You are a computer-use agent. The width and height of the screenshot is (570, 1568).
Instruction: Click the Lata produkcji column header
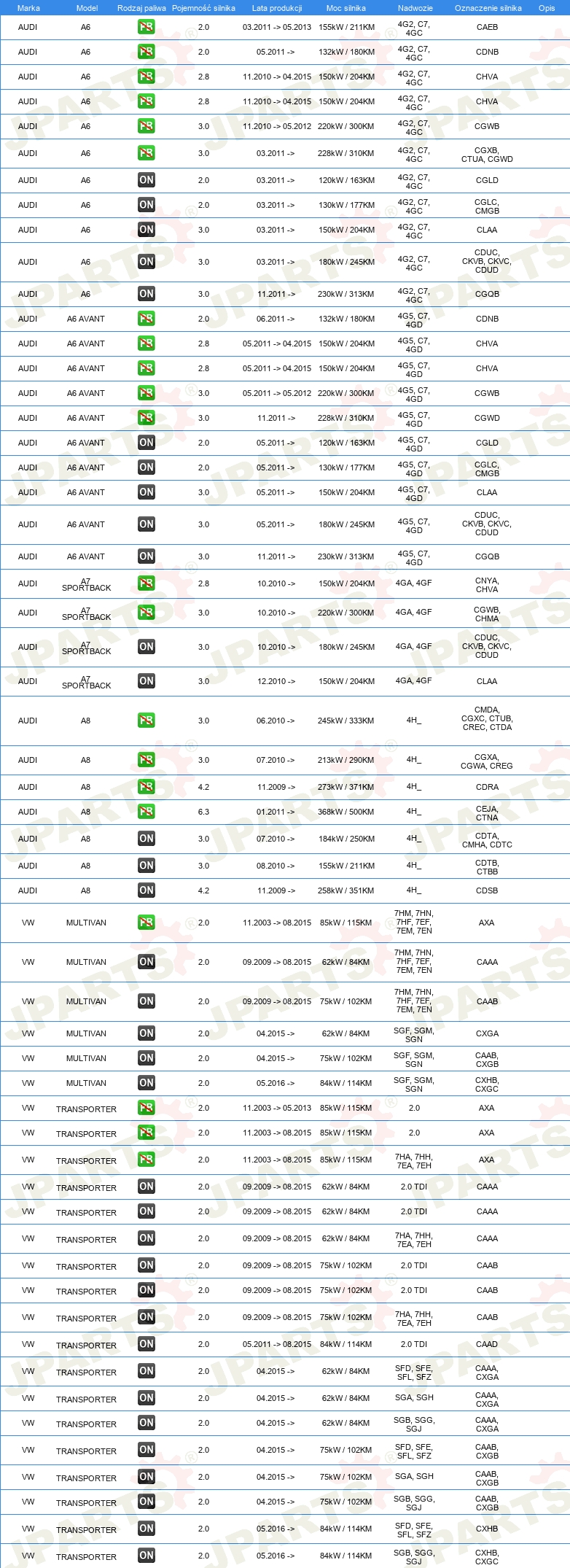coord(277,8)
